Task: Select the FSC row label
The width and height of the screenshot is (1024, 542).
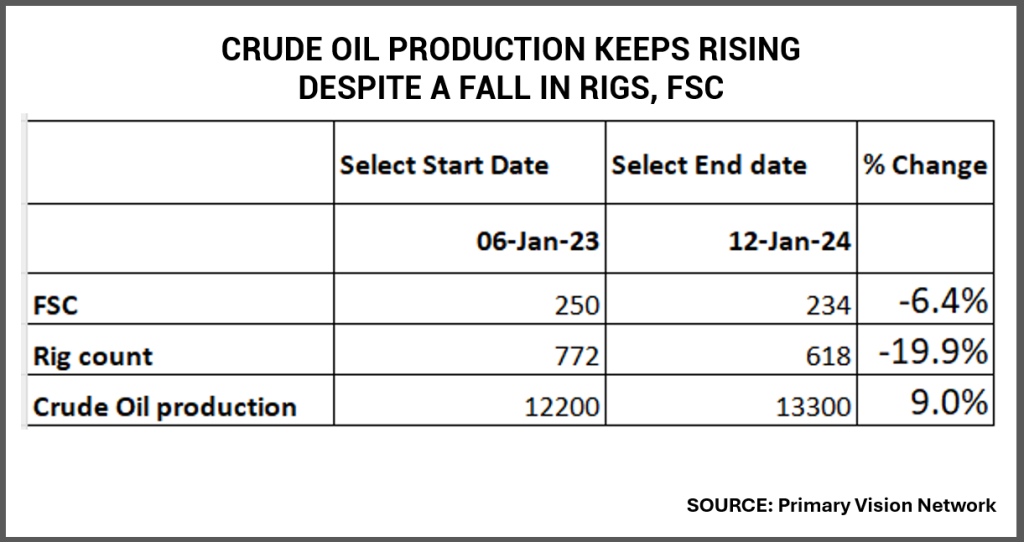Action: (57, 305)
